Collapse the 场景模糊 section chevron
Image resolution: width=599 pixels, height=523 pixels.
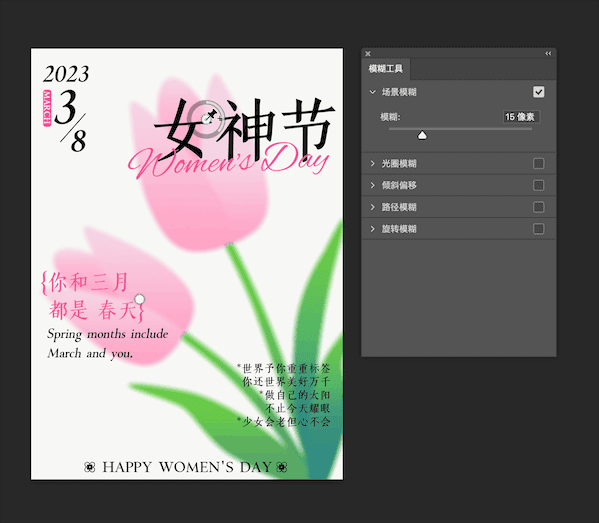(x=372, y=92)
